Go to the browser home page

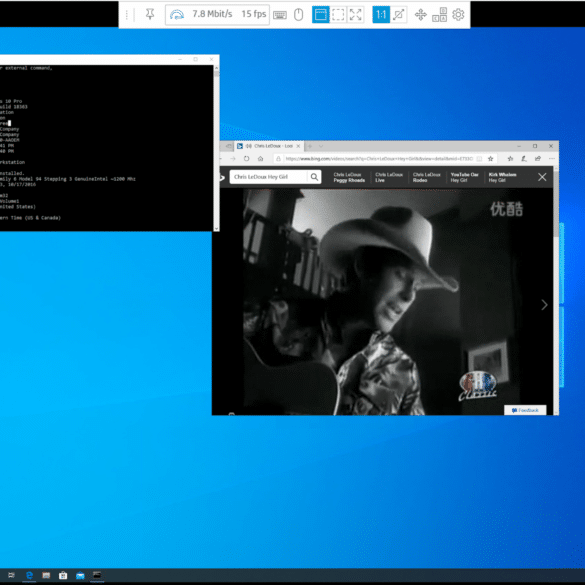point(260,159)
